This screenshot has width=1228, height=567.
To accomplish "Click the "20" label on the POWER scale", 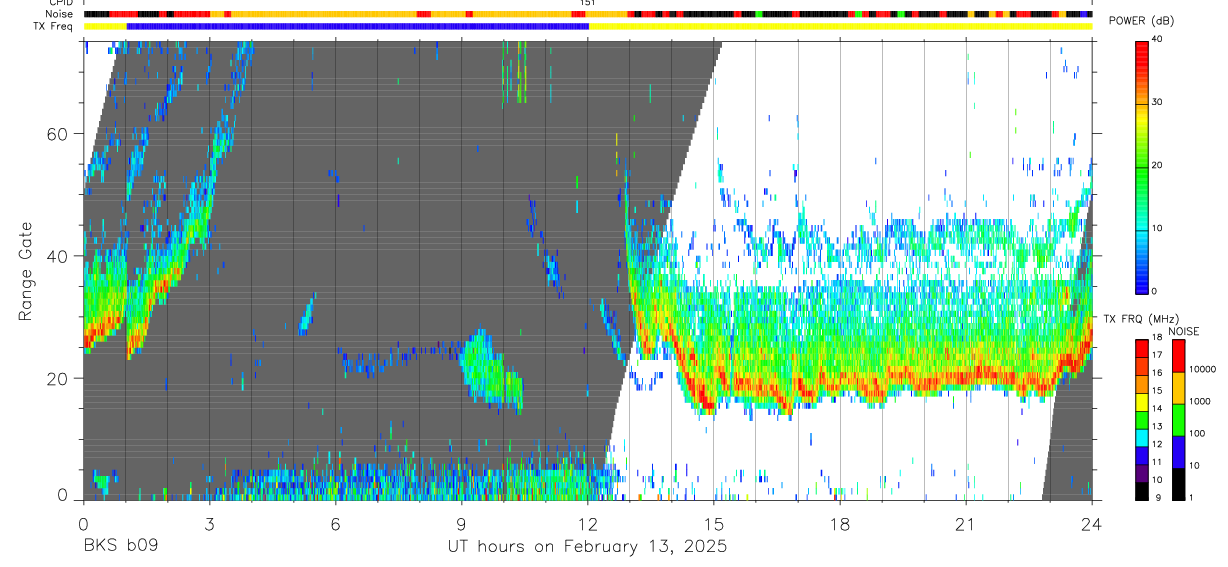I will point(1157,166).
